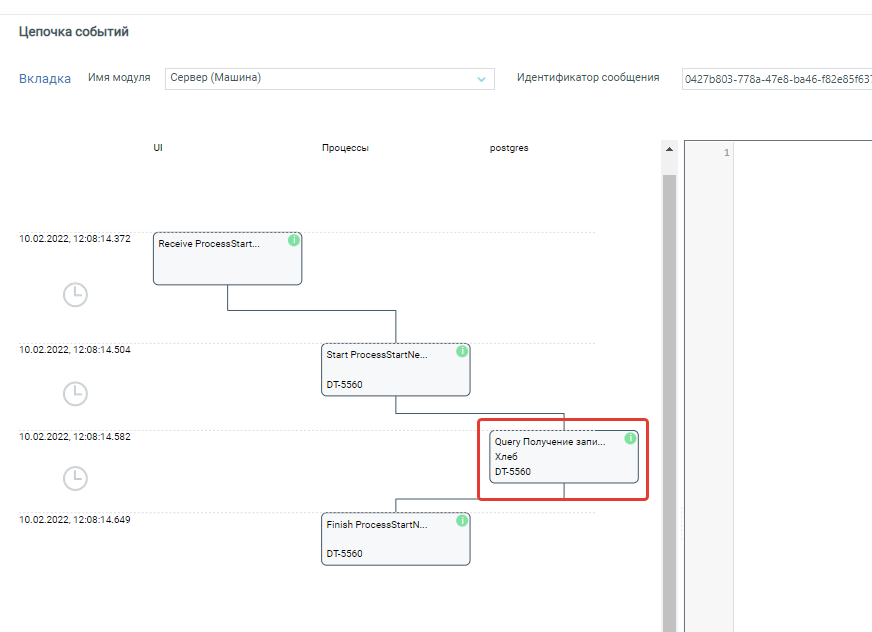Click info icon on Receive ProcessStart node
The height and width of the screenshot is (632, 872).
294,241
